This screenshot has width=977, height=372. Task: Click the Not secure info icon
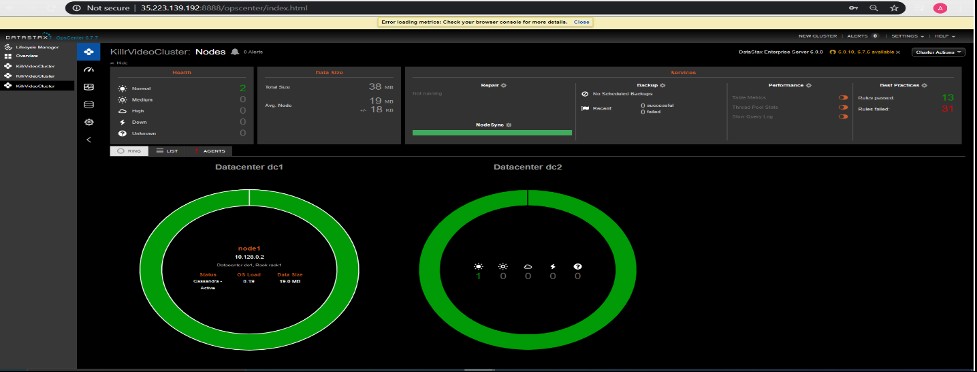(77, 8)
